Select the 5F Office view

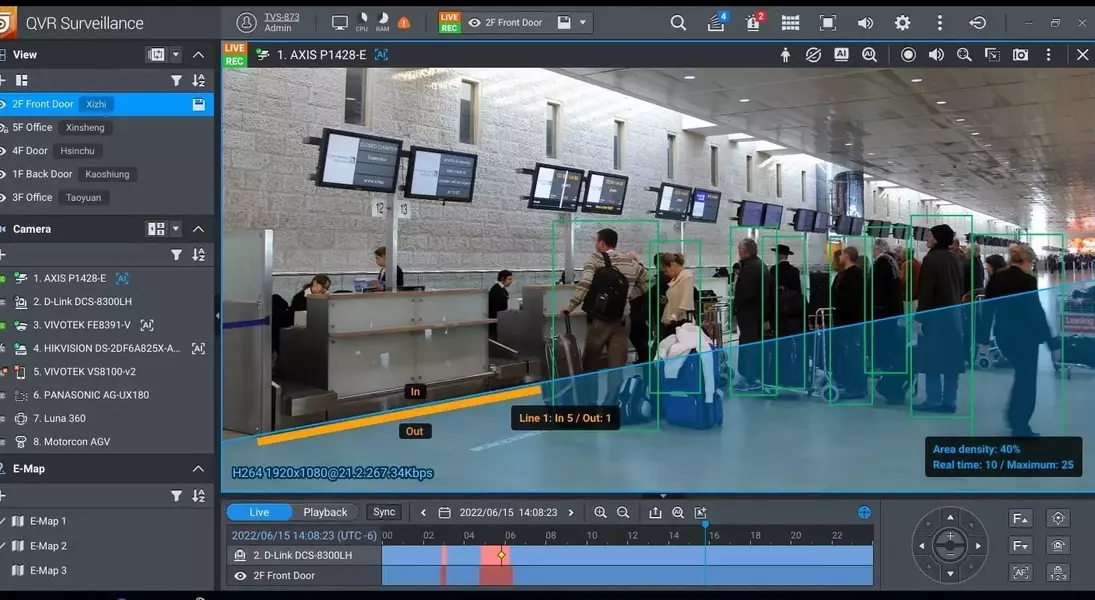(x=33, y=127)
